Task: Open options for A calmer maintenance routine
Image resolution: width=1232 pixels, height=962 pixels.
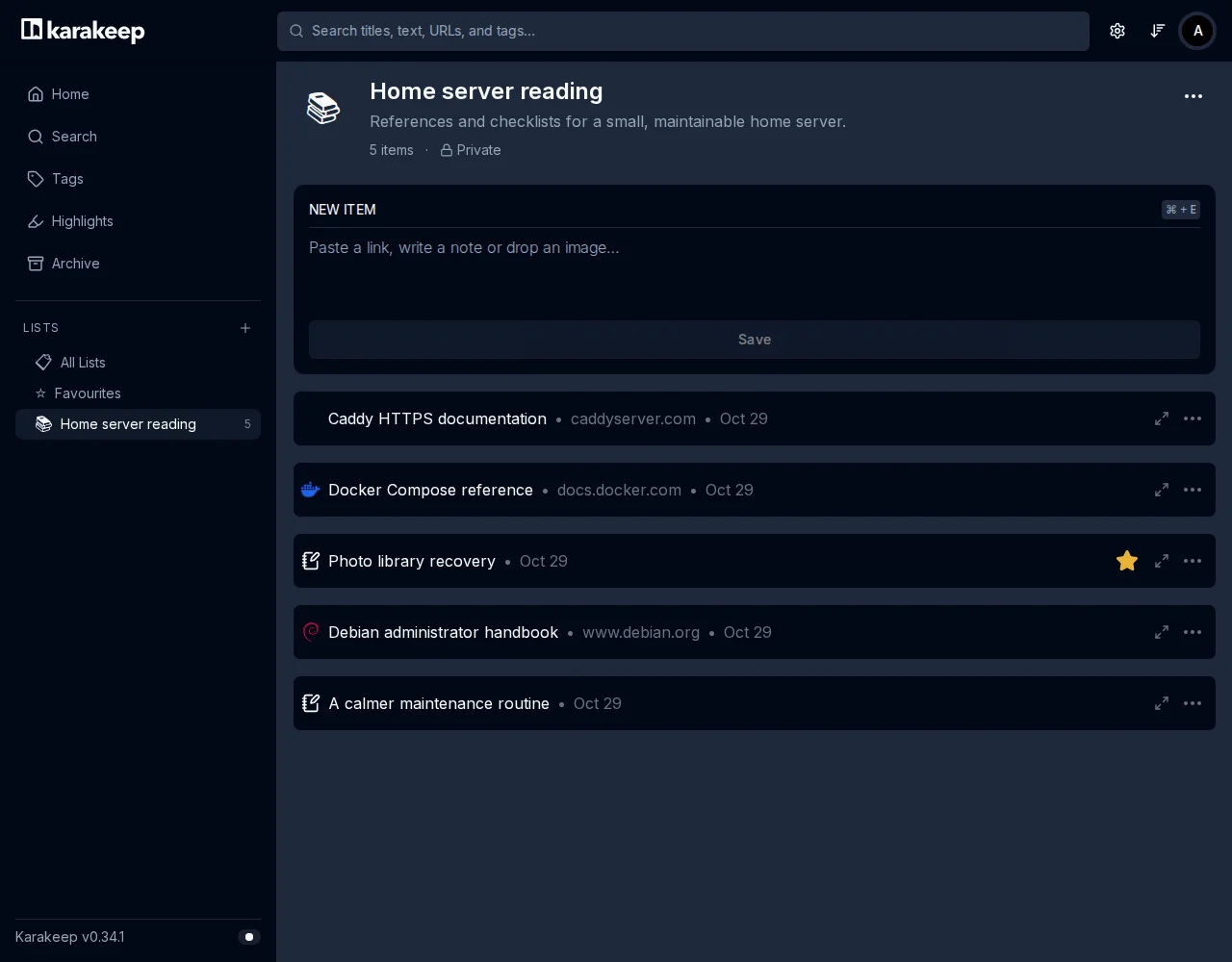Action: pyautogui.click(x=1193, y=703)
